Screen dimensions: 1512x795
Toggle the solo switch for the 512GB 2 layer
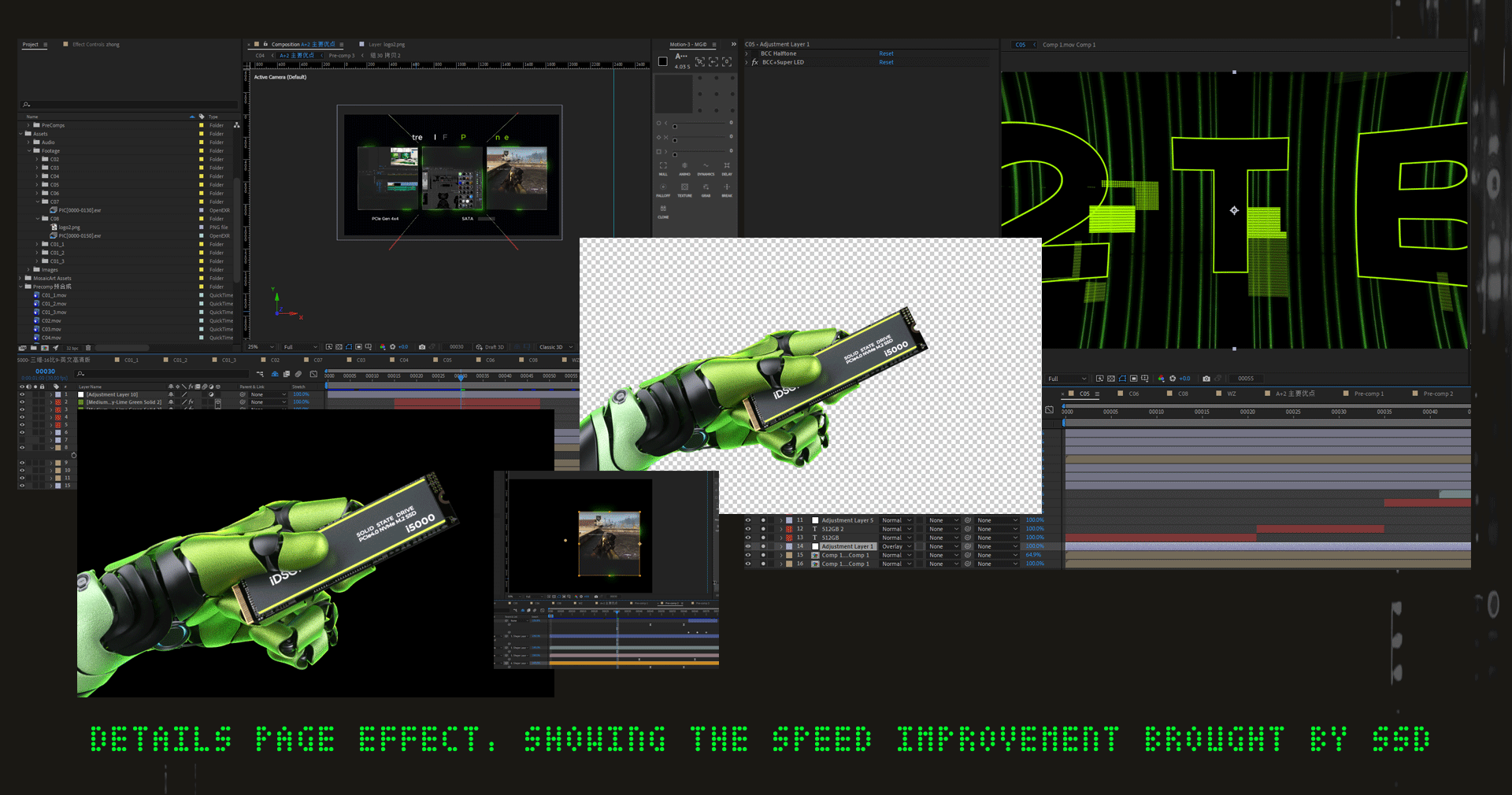(x=762, y=529)
